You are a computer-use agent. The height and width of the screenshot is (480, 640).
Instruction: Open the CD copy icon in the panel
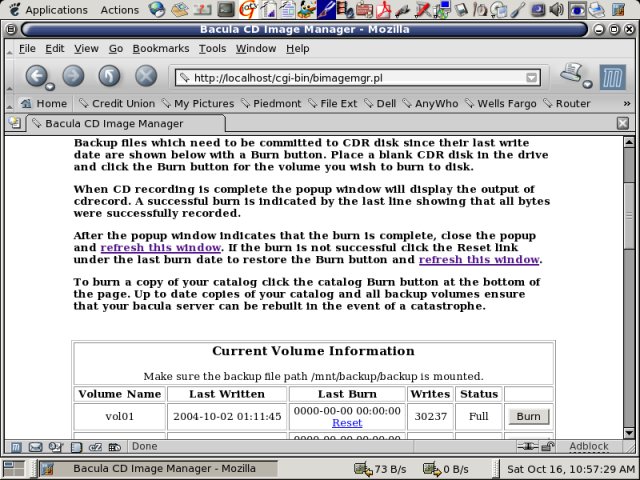(499, 9)
